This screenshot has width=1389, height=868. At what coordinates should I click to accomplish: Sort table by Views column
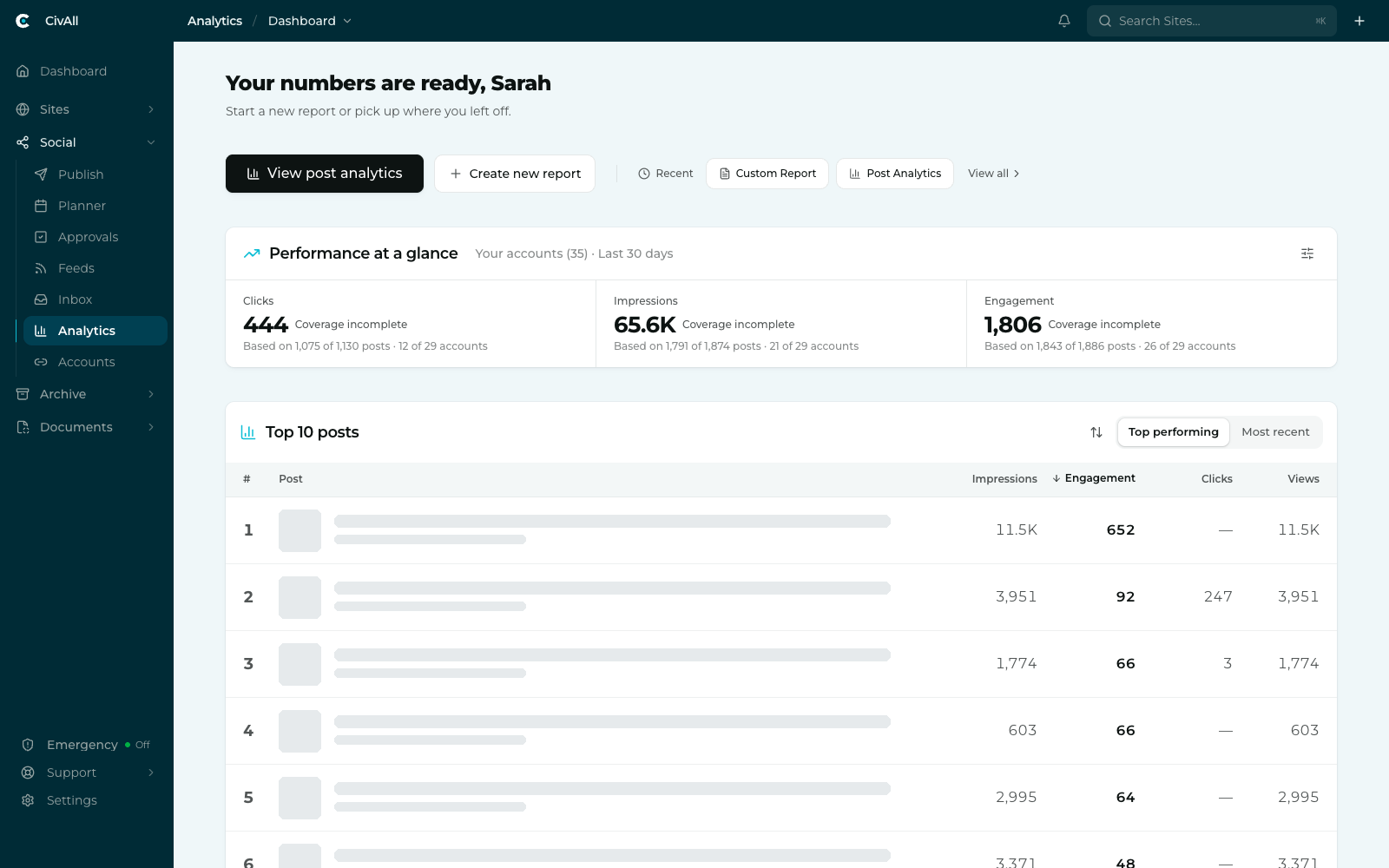tap(1303, 479)
